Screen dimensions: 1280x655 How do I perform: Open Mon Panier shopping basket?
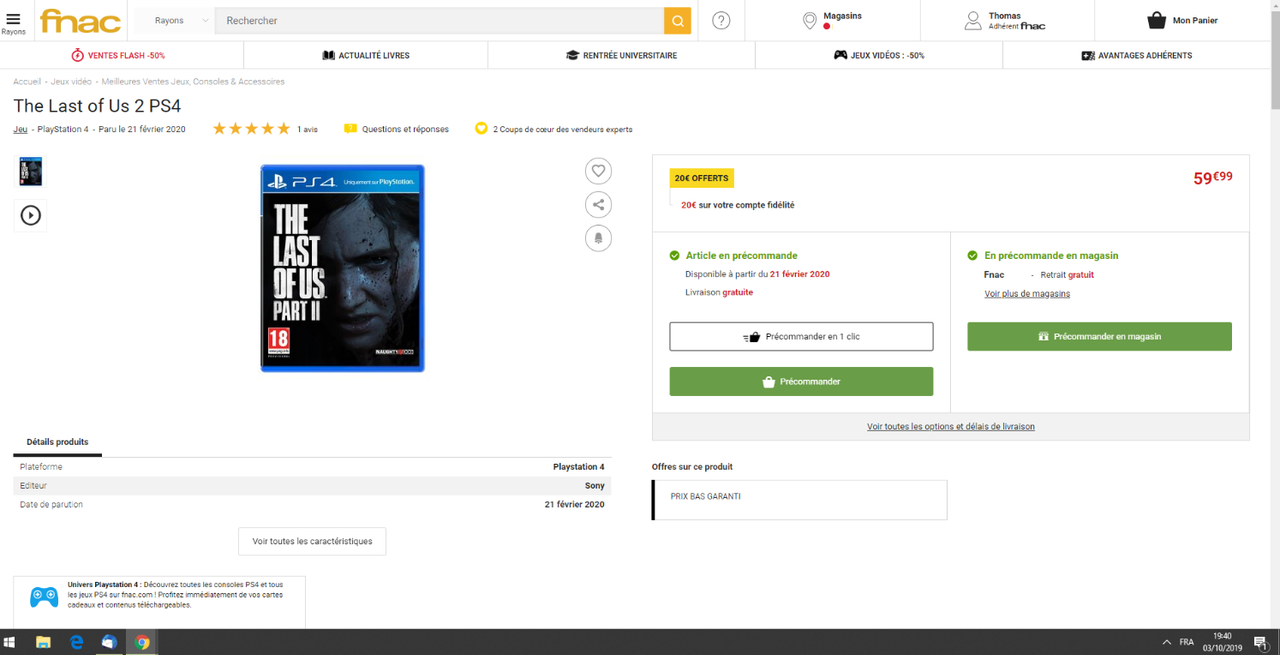point(1182,20)
